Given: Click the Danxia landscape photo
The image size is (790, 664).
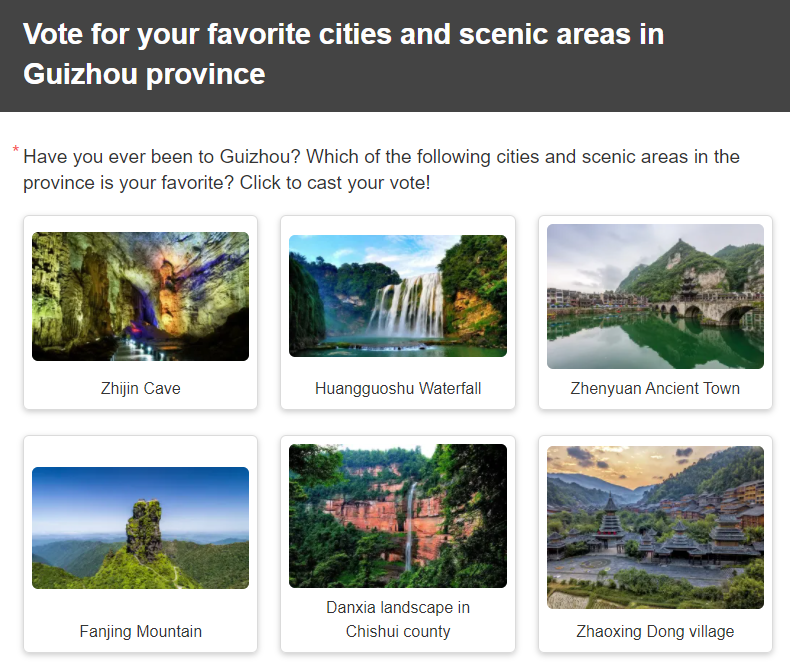Looking at the screenshot, I should pos(398,516).
